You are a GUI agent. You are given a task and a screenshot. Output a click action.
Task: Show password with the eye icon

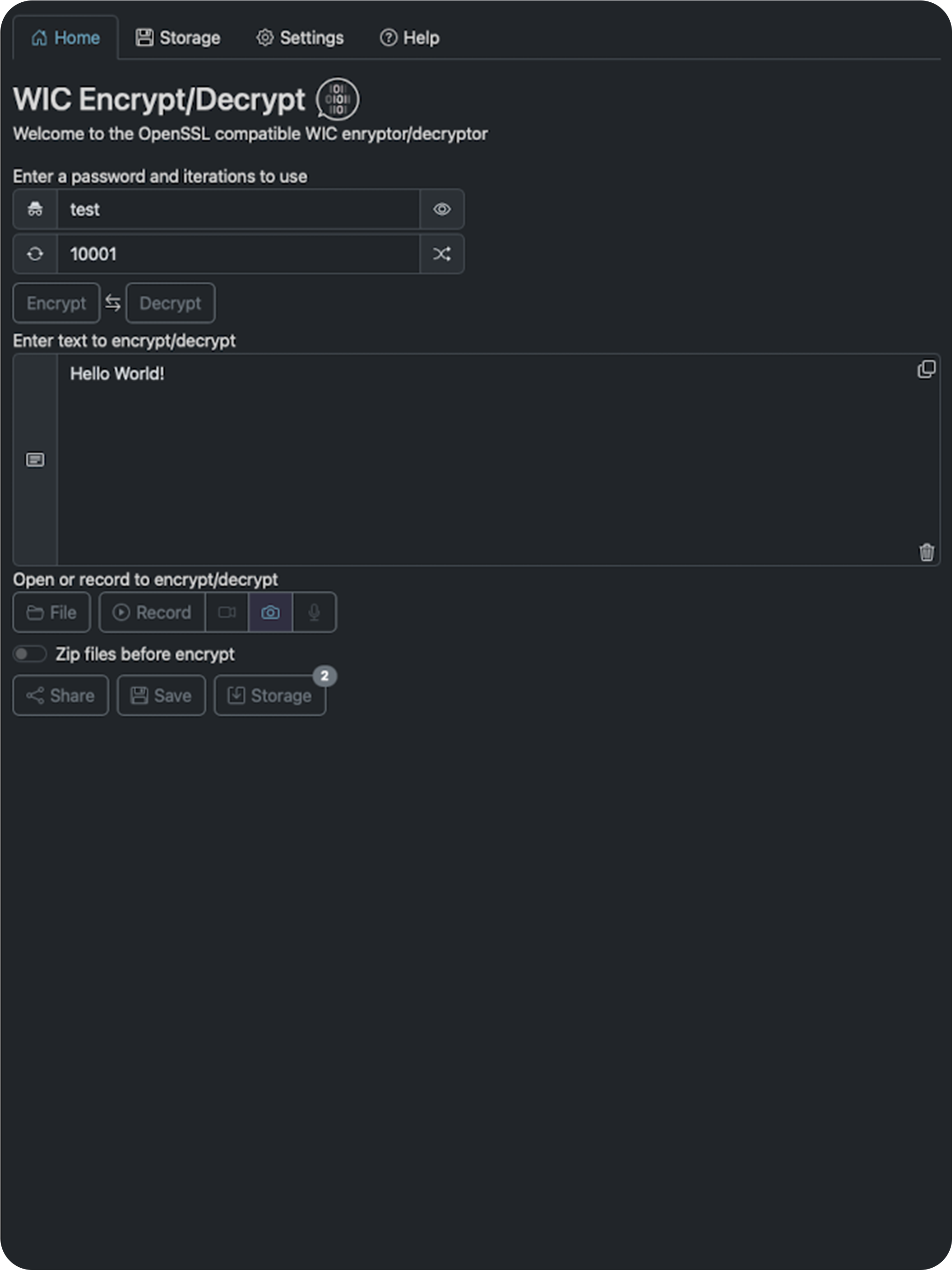point(441,209)
